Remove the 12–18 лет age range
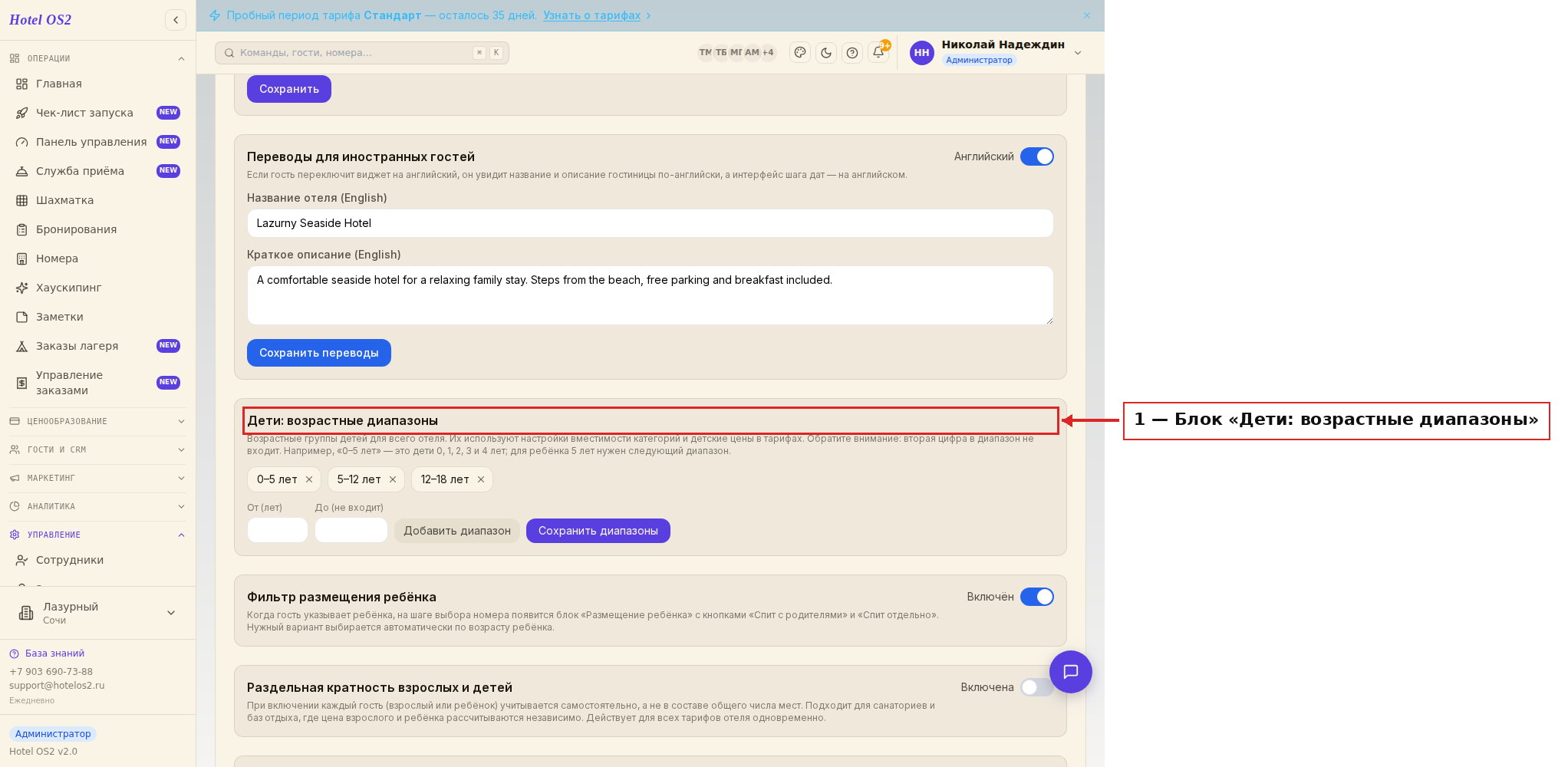1568x767 pixels. tap(481, 479)
